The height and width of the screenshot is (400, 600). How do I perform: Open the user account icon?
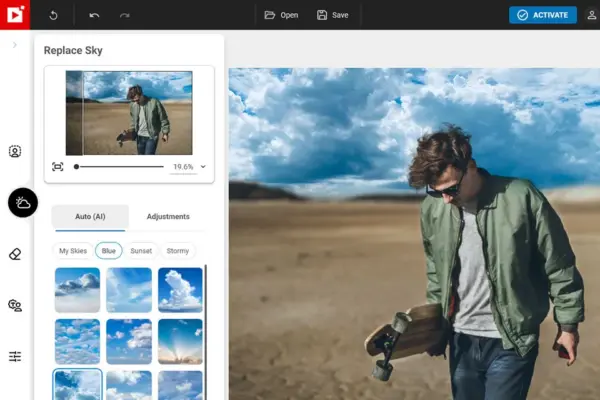pyautogui.click(x=592, y=15)
